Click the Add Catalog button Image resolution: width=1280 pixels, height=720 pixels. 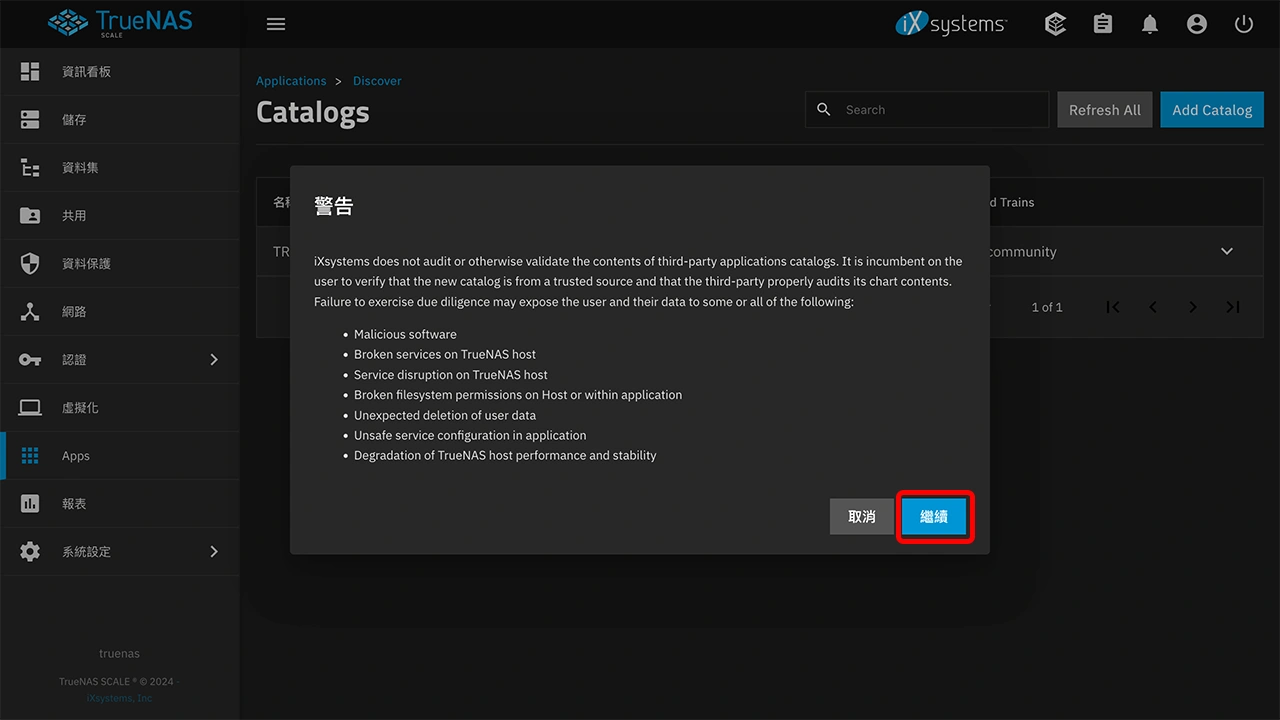1211,110
